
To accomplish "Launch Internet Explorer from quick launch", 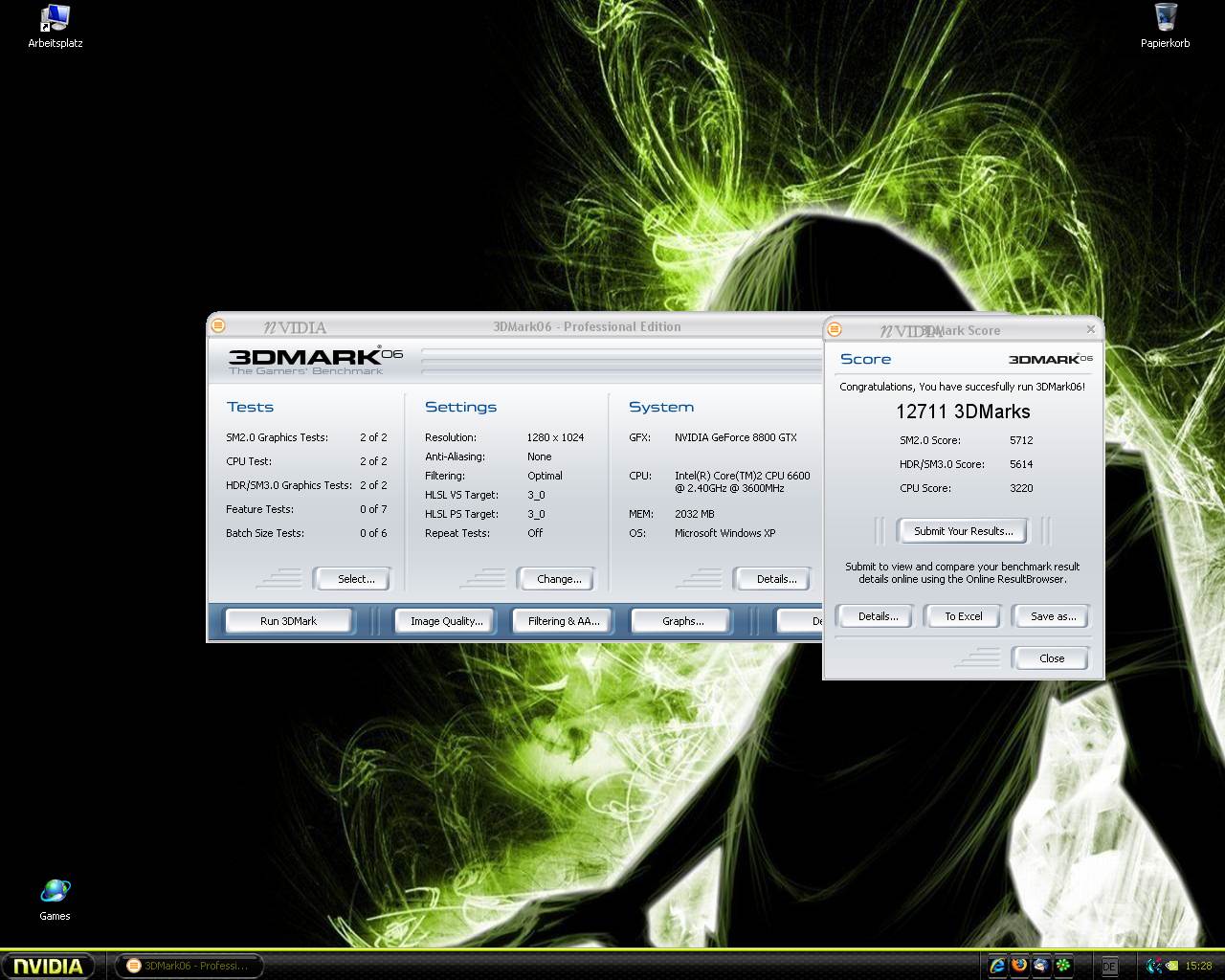I will [997, 966].
